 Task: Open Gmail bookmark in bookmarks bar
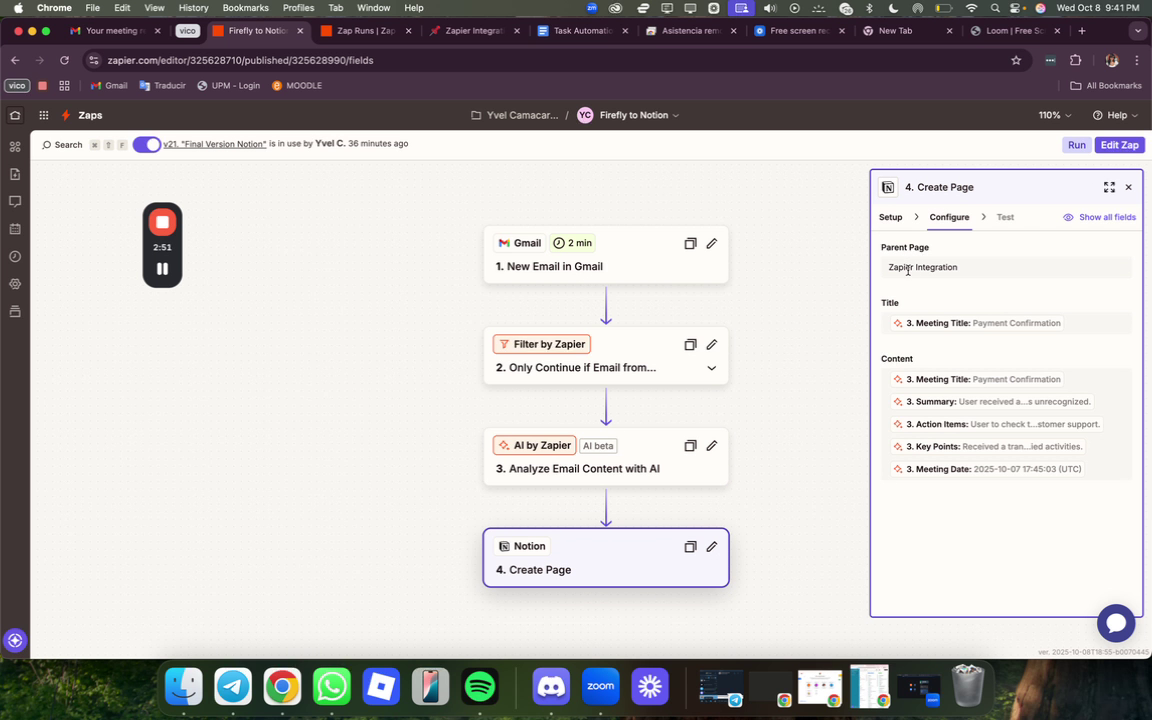(x=109, y=86)
